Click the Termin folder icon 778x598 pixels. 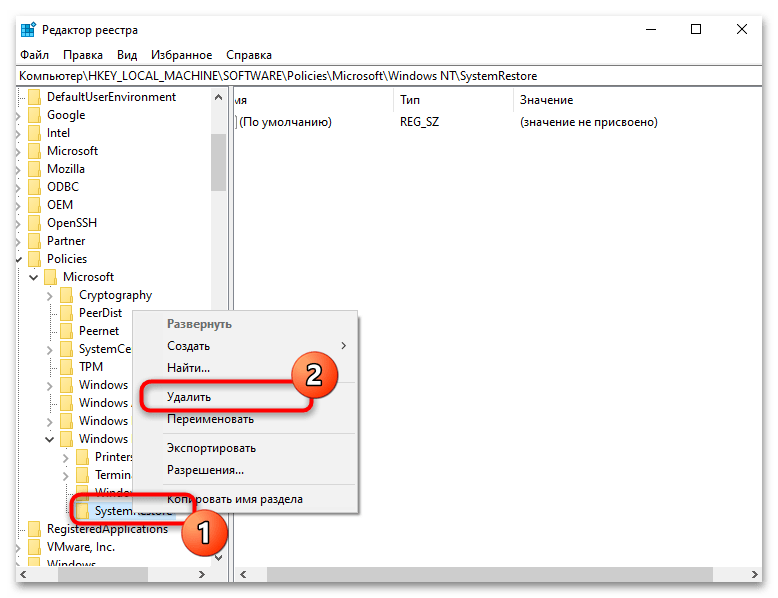coord(82,475)
